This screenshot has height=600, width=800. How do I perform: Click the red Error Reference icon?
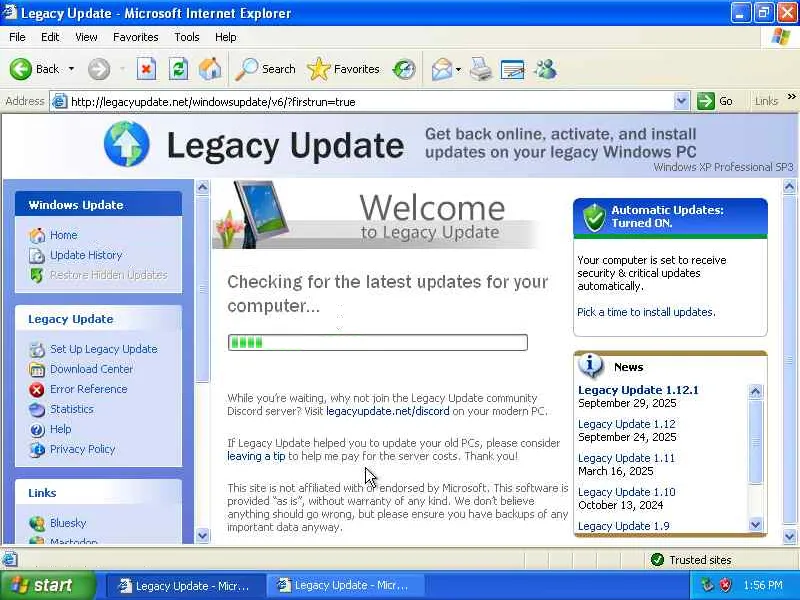(x=37, y=389)
